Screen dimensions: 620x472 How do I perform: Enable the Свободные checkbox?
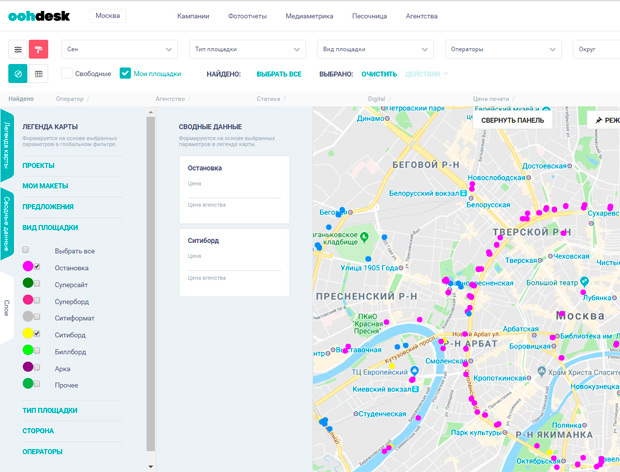(x=67, y=73)
